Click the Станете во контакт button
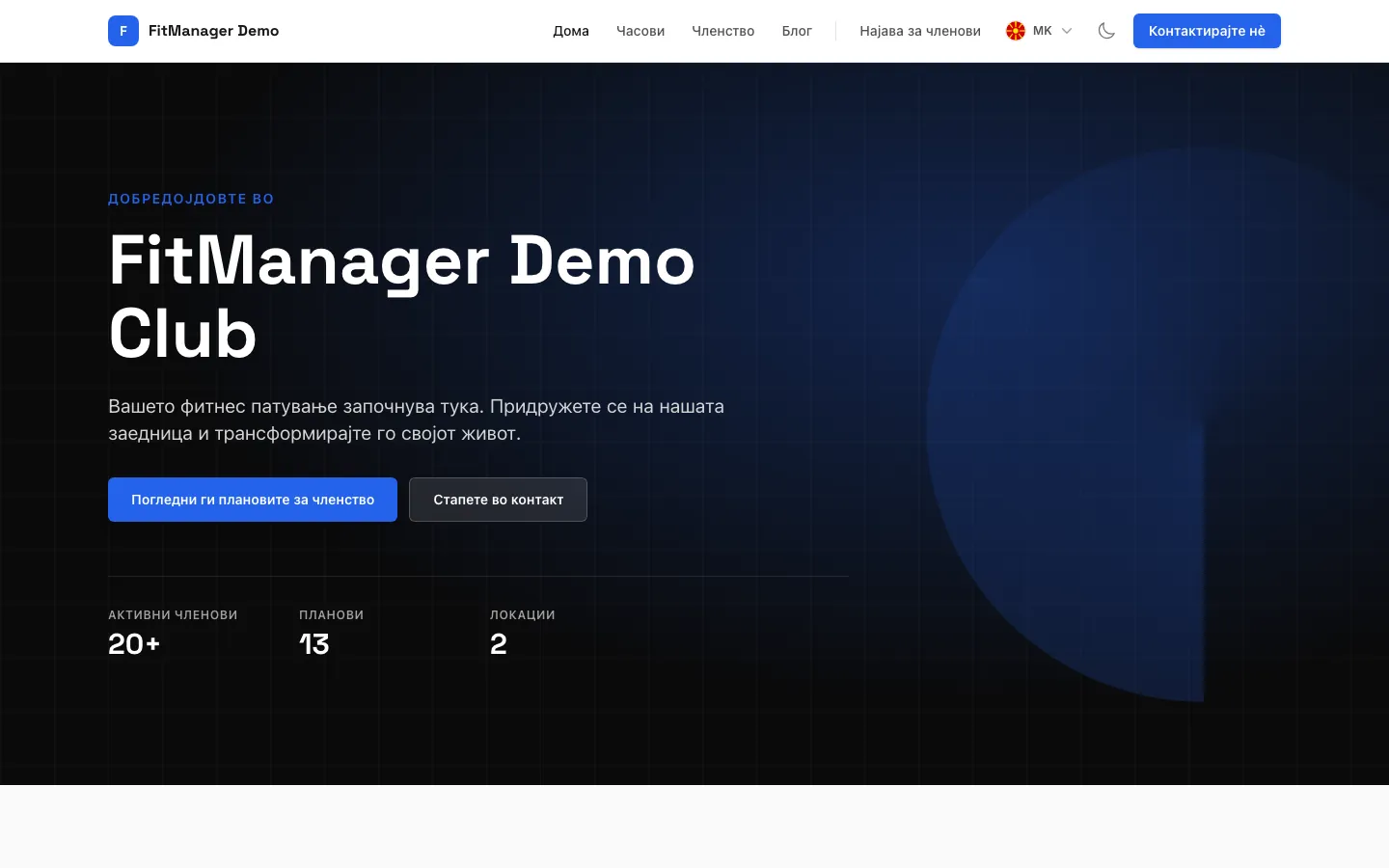1389x868 pixels. [x=498, y=500]
